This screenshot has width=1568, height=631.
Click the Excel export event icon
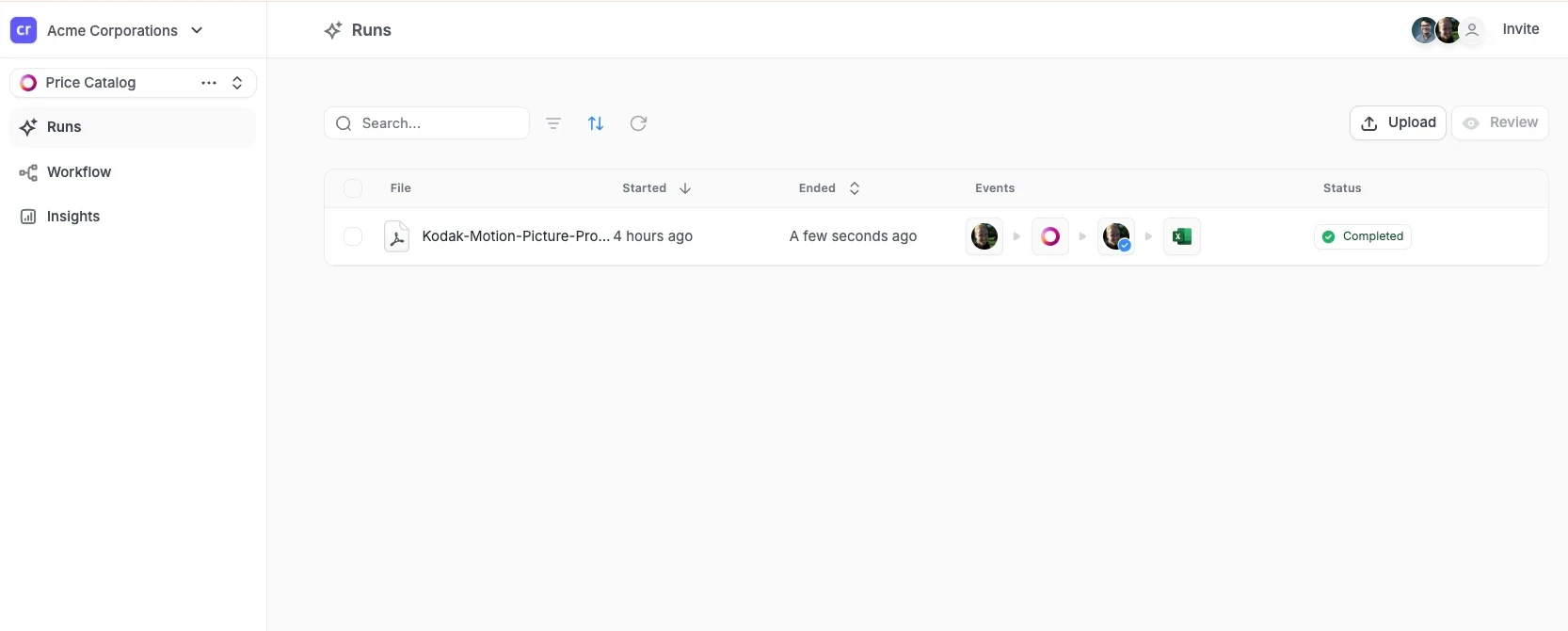click(1182, 236)
